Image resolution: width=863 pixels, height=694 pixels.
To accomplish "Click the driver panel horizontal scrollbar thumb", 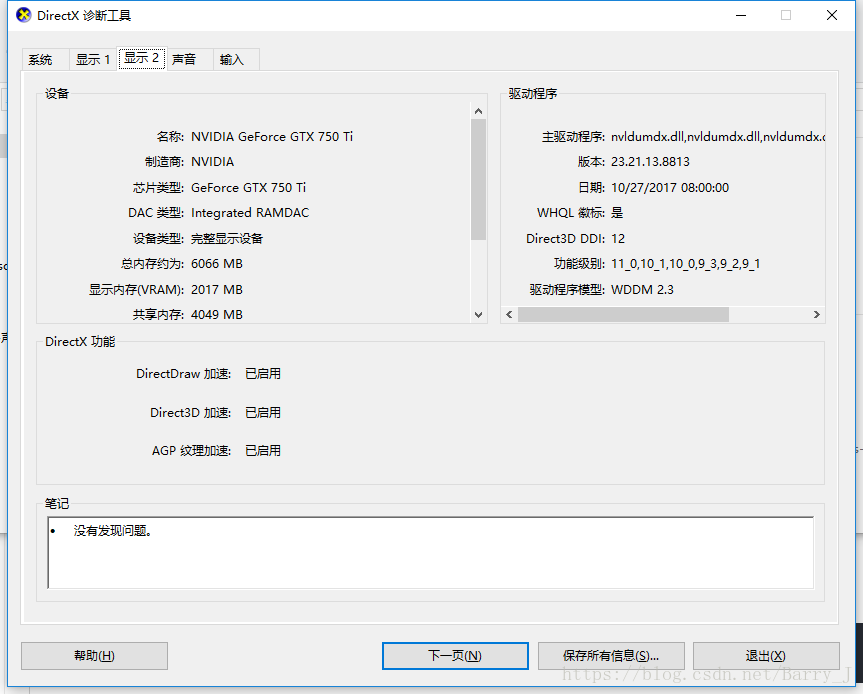I will pyautogui.click(x=623, y=314).
